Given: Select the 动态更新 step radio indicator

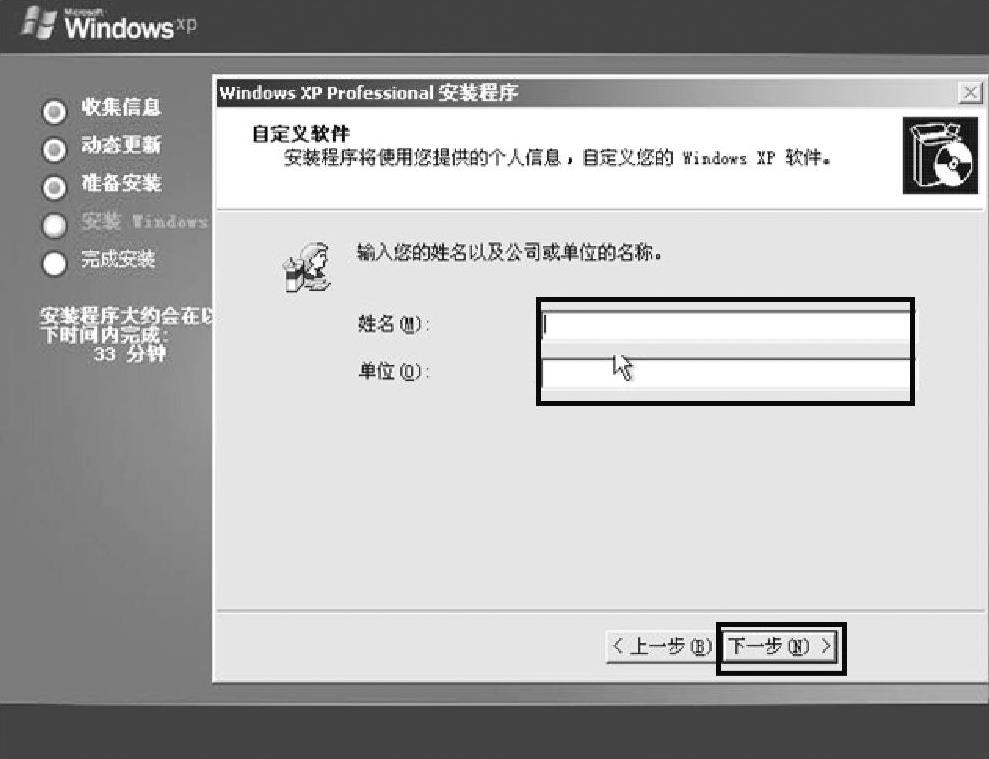Looking at the screenshot, I should pos(54,150).
